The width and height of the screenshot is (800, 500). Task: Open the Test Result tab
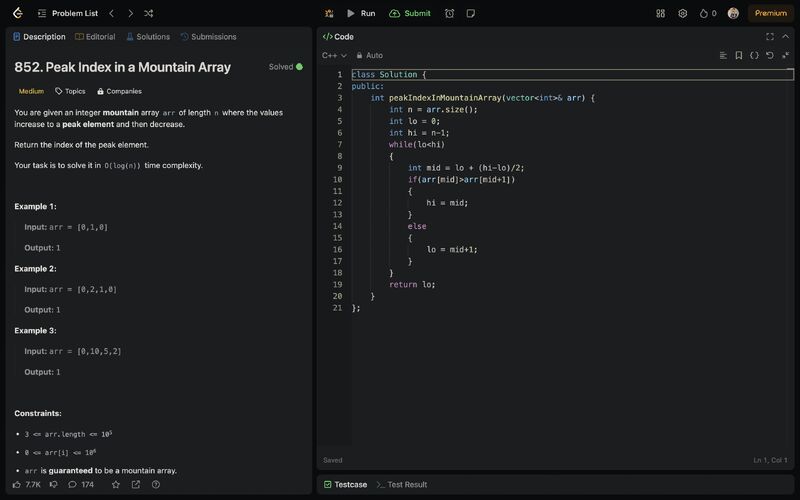click(x=402, y=484)
